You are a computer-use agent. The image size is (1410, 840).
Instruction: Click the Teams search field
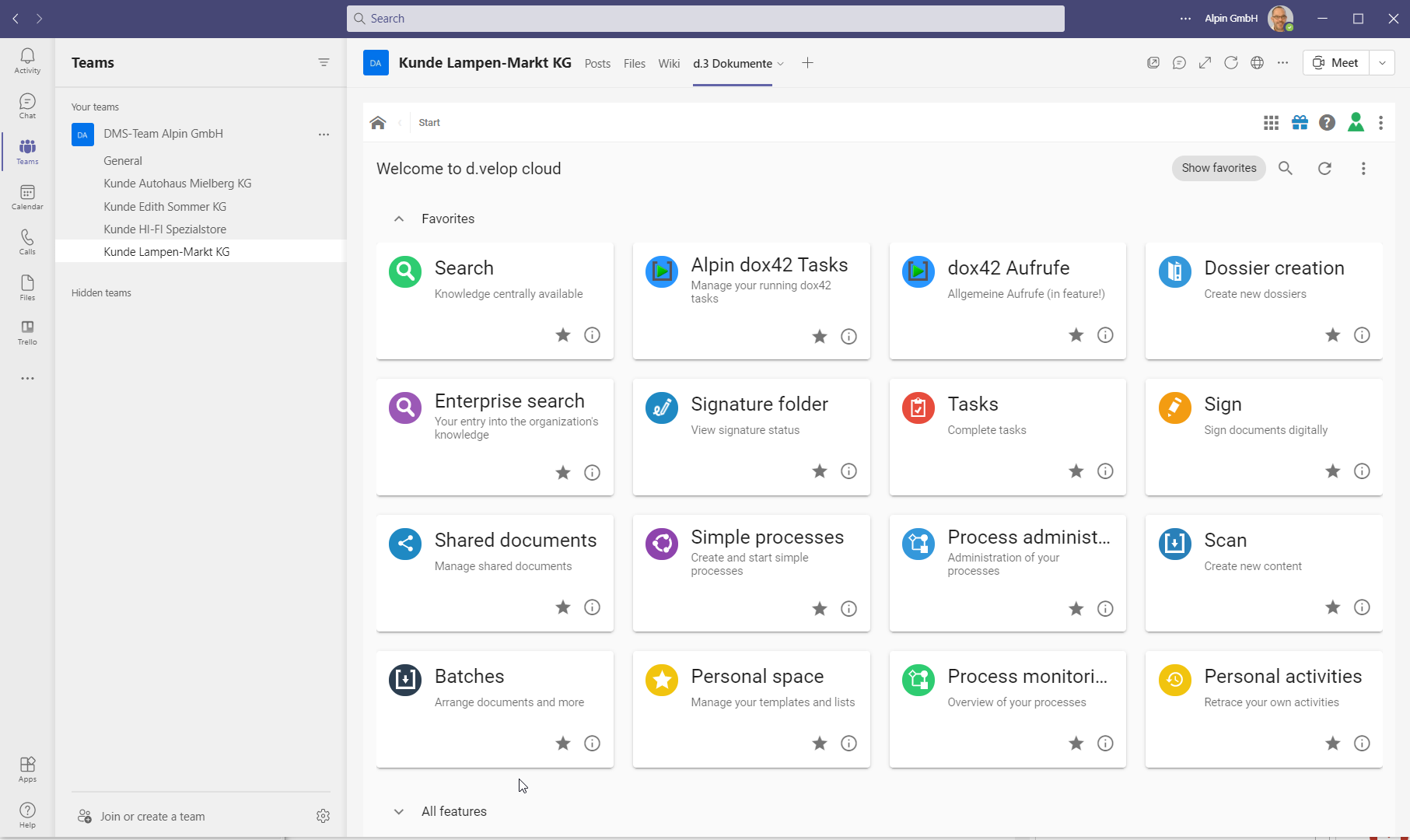(705, 19)
